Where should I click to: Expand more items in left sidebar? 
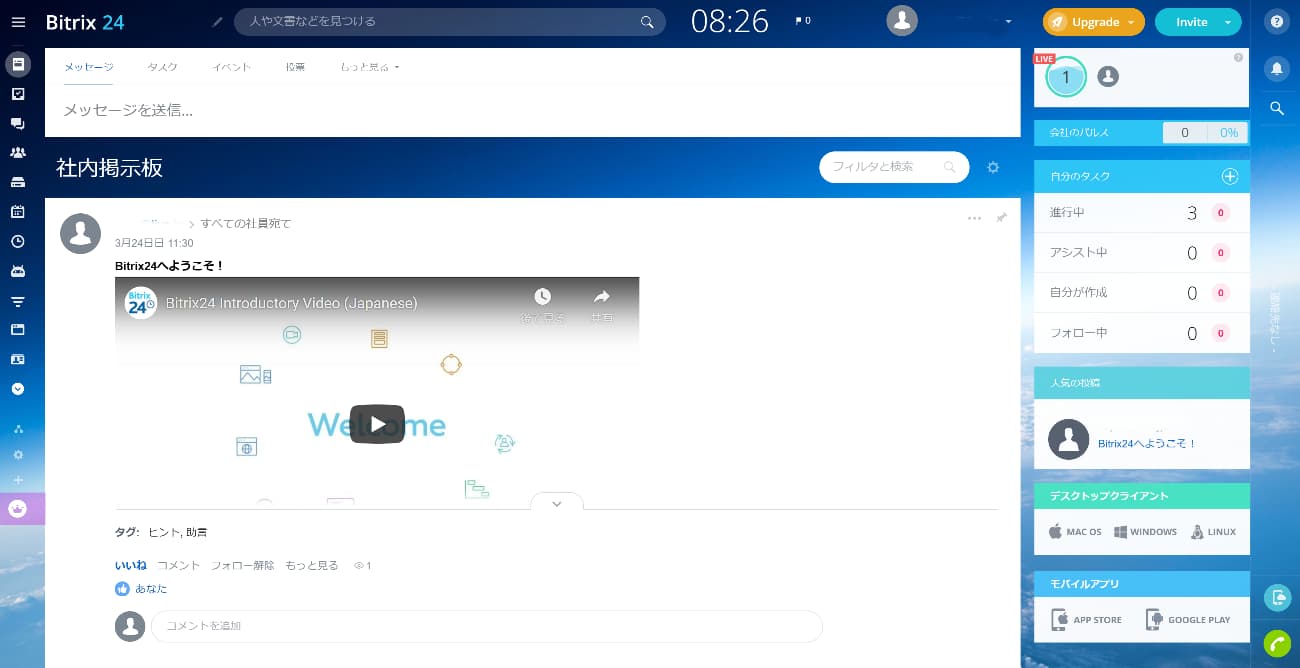click(18, 388)
